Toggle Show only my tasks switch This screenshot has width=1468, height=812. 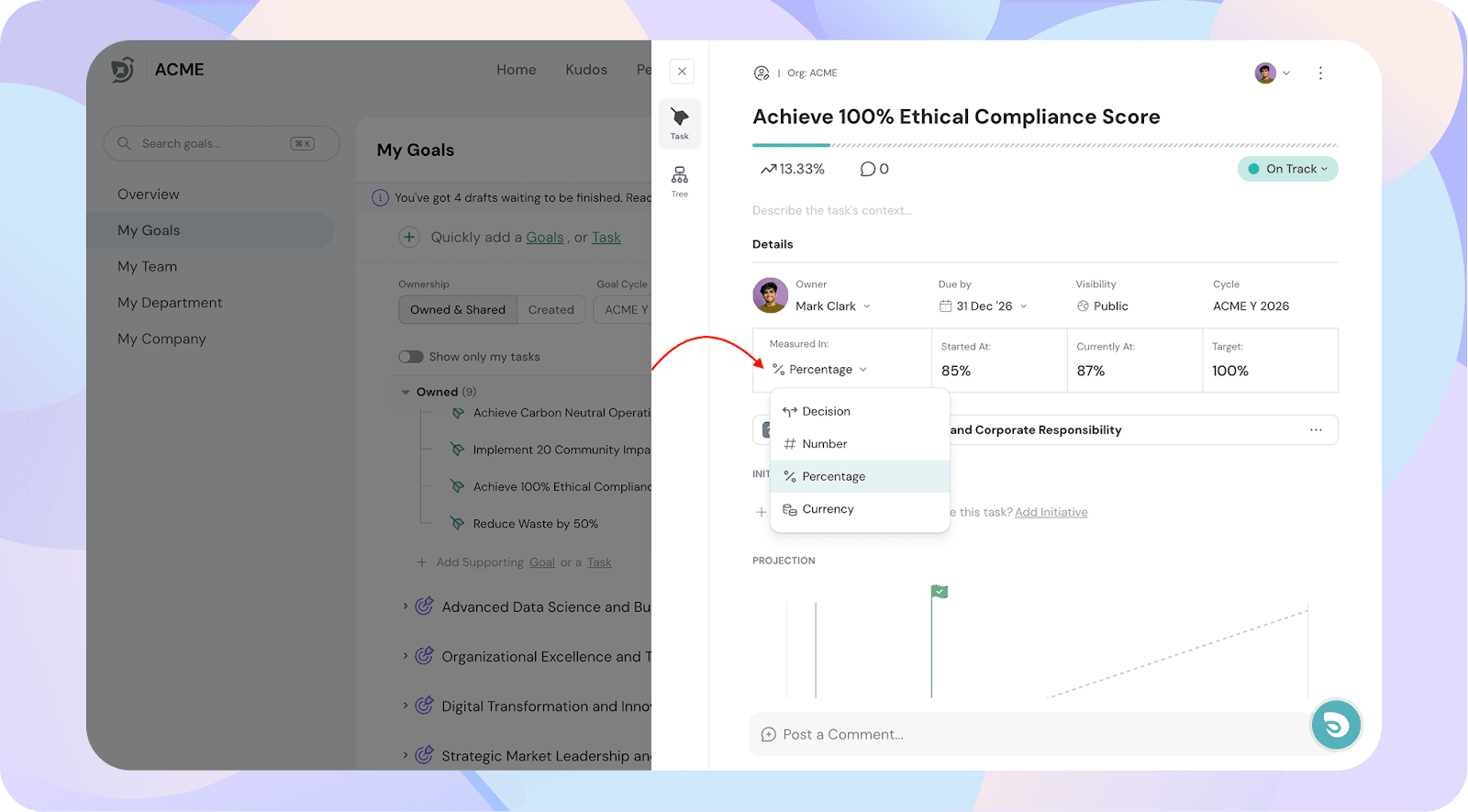click(x=411, y=357)
